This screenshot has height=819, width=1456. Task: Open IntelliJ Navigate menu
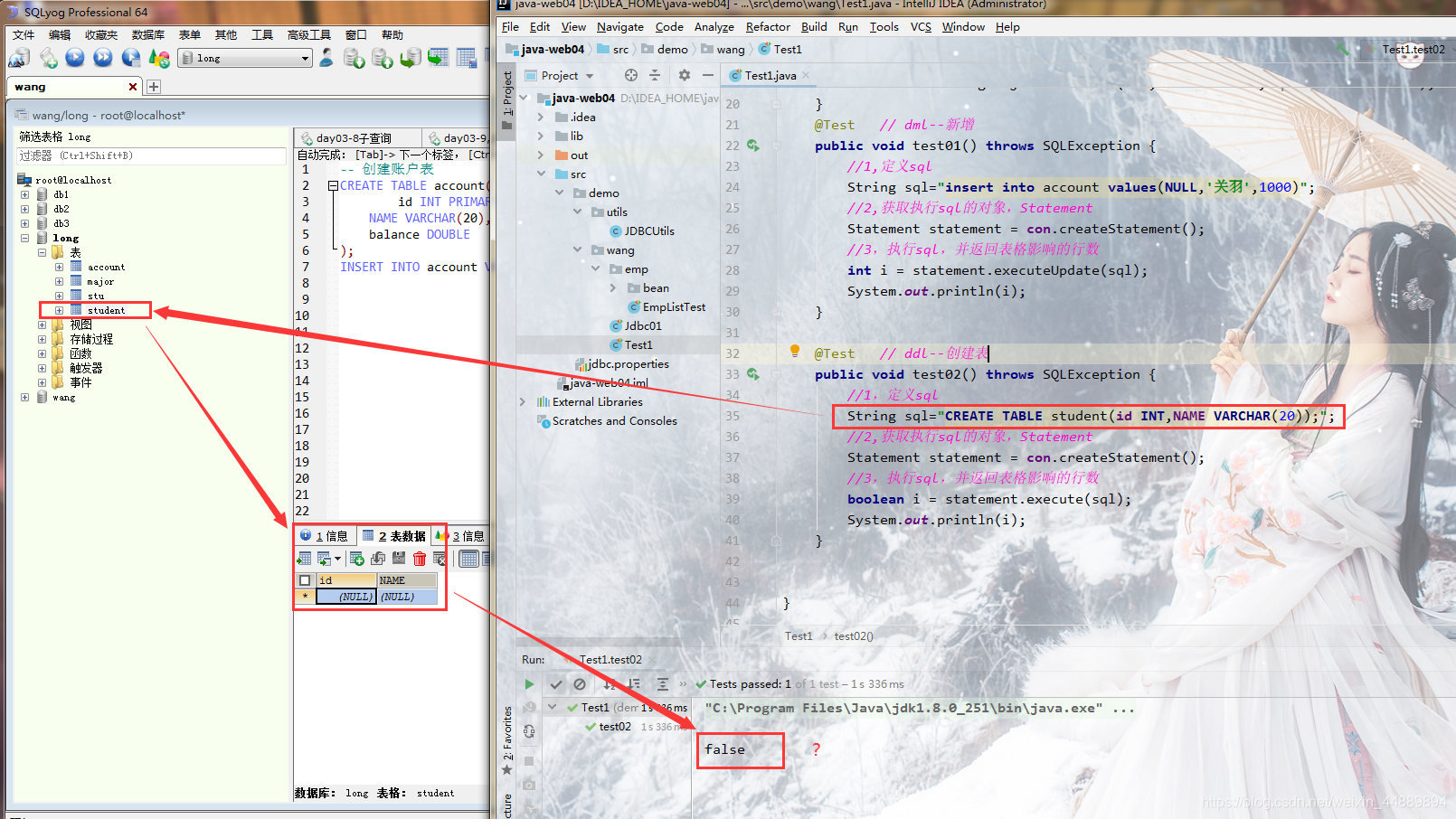[x=620, y=26]
